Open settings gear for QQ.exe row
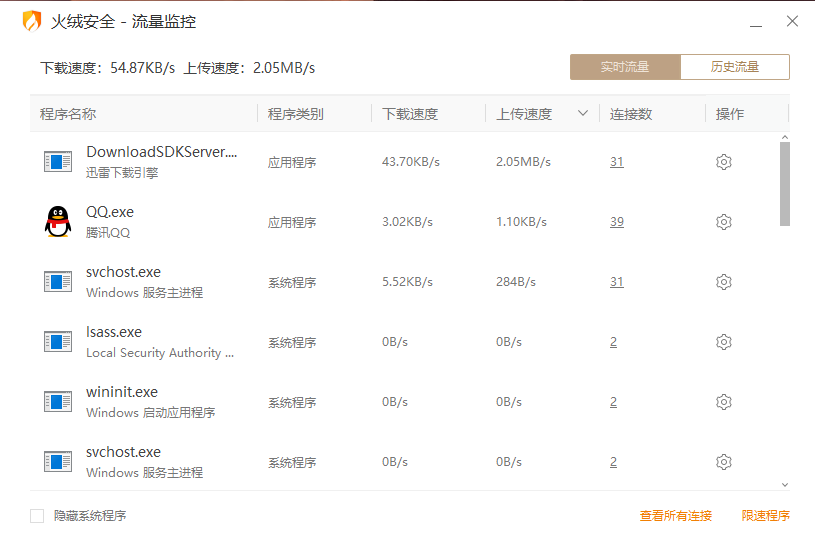Viewport: 815px width, 538px height. tap(724, 222)
